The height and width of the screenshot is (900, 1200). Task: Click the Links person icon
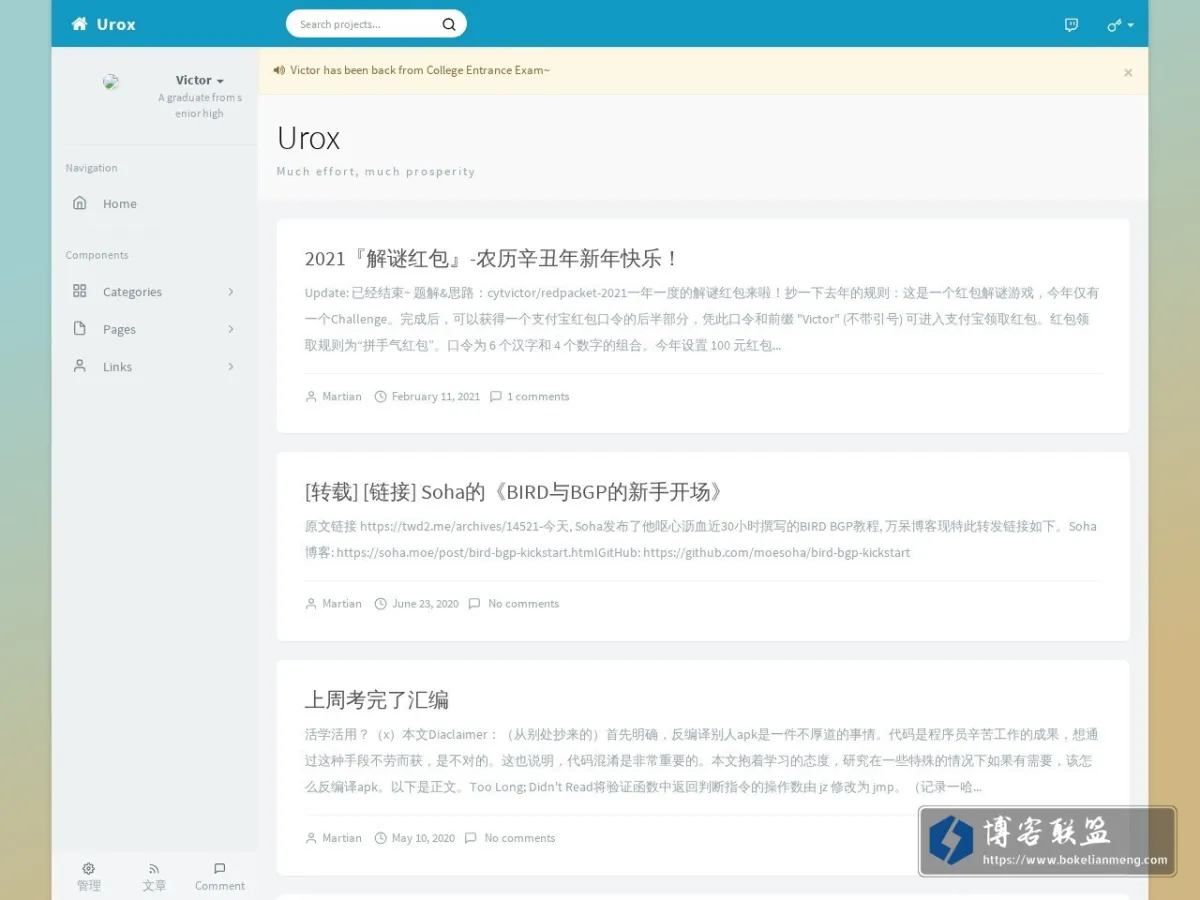(x=80, y=366)
